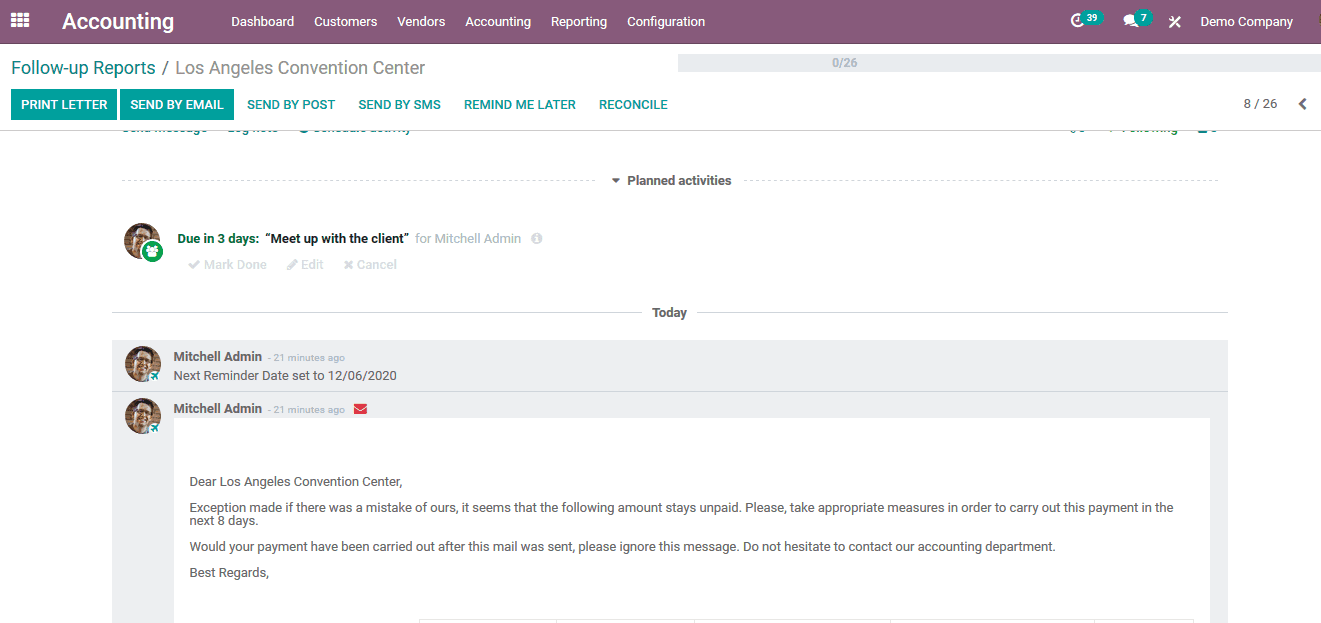Screen dimensions: 1321x623
Task: Click Mitchell Admin avatar on planned activity
Action: click(x=142, y=241)
